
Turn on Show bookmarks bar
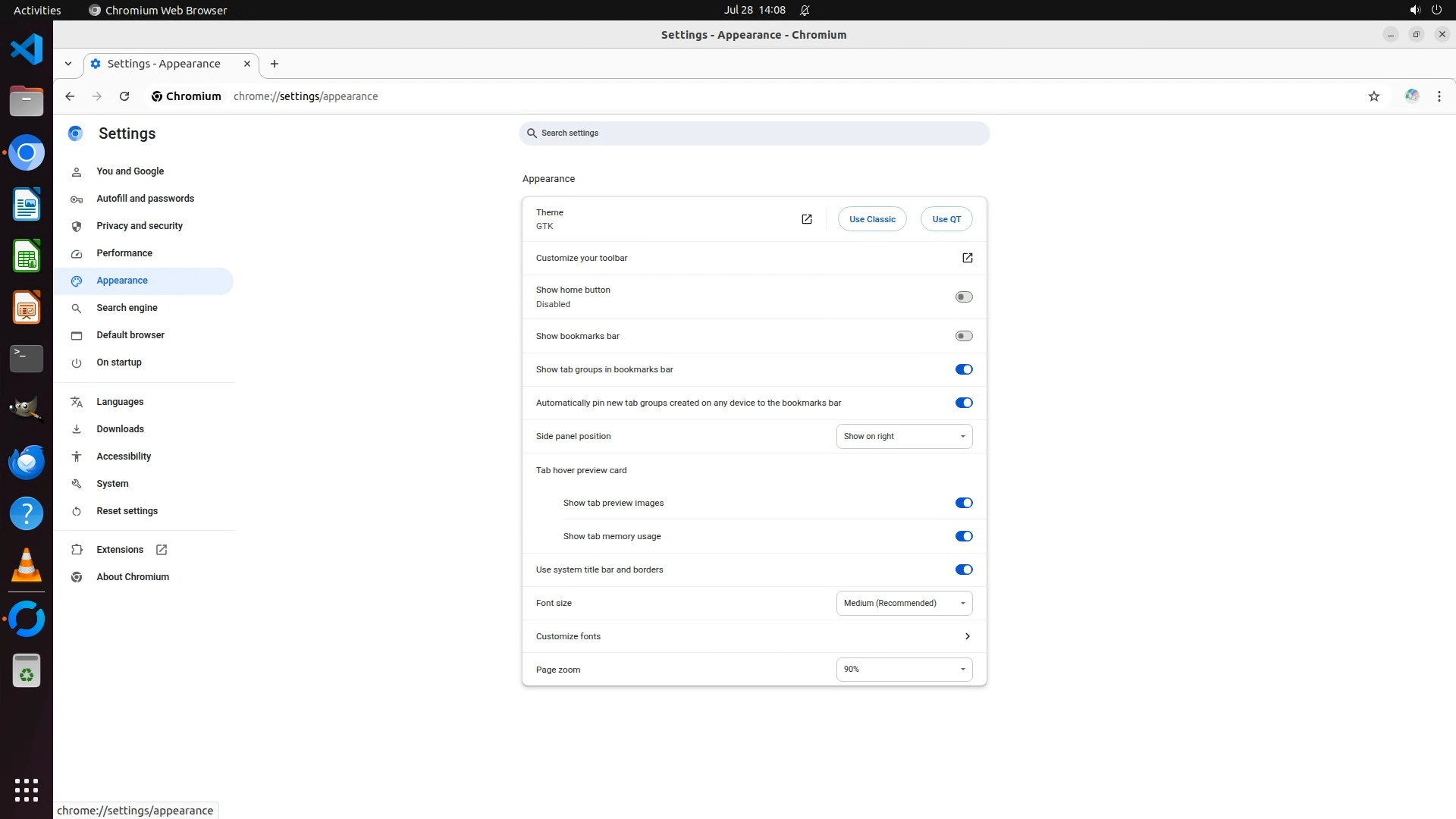pos(963,336)
